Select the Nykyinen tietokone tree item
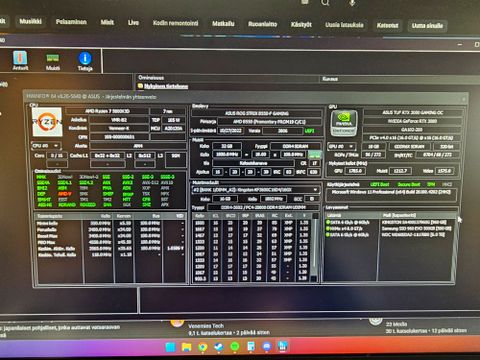The image size is (480, 360). [x=166, y=86]
